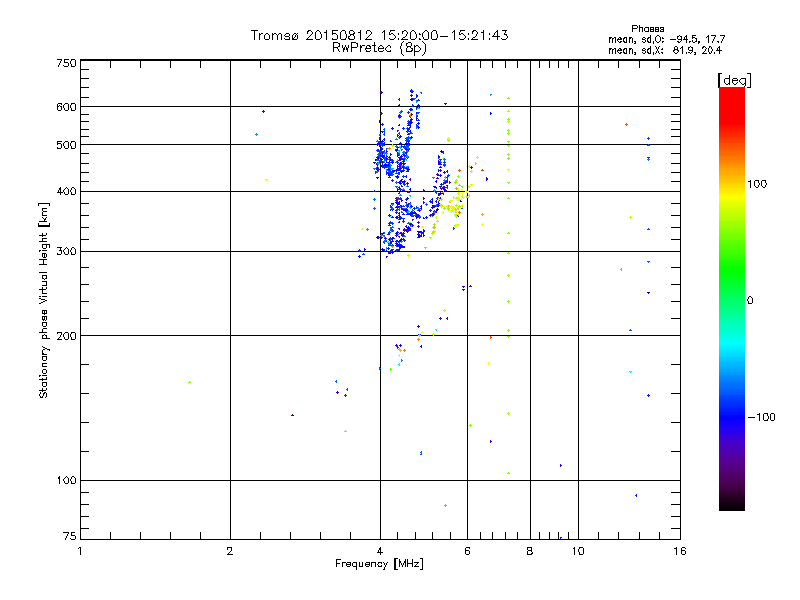Image resolution: width=800 pixels, height=600 pixels.
Task: Click the colorbar label '0'
Action: 750,301
